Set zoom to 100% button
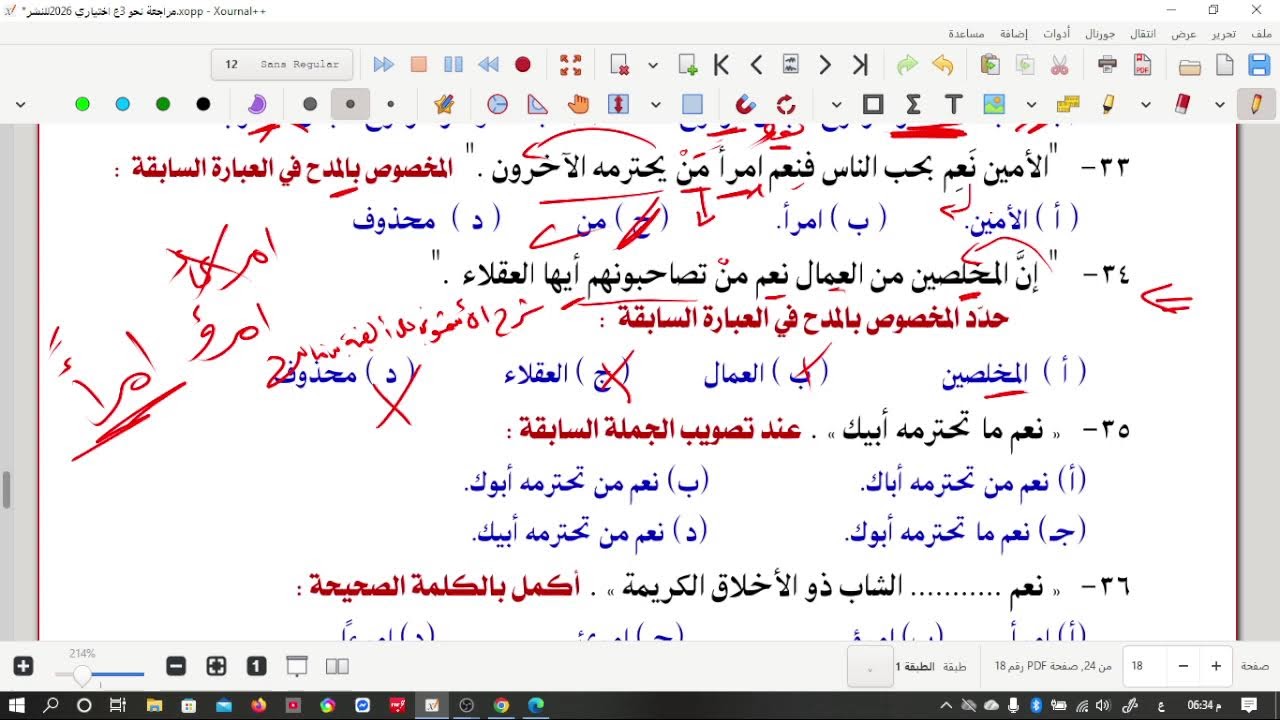 pos(256,666)
